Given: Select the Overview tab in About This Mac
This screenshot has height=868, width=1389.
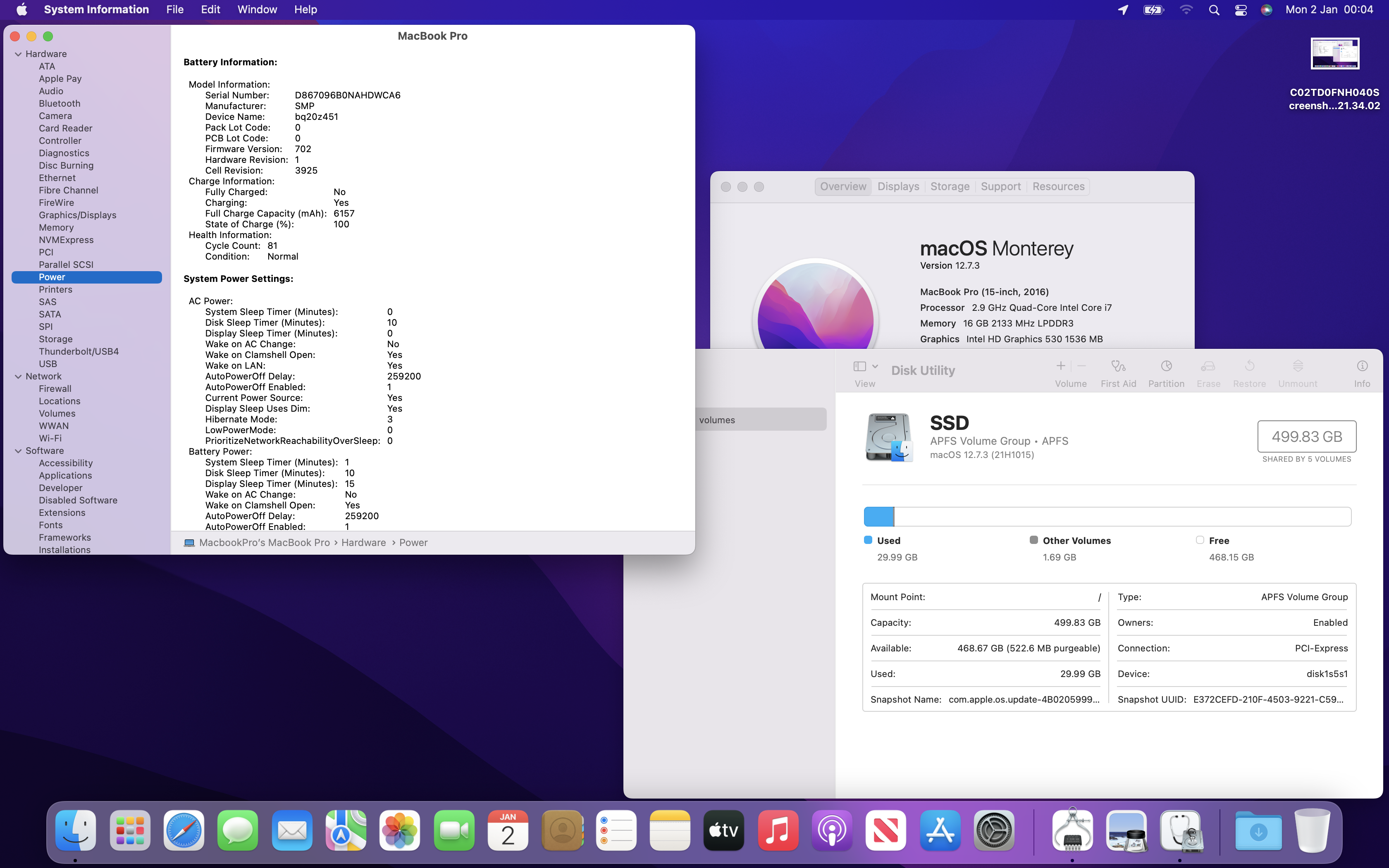Looking at the screenshot, I should 843,186.
